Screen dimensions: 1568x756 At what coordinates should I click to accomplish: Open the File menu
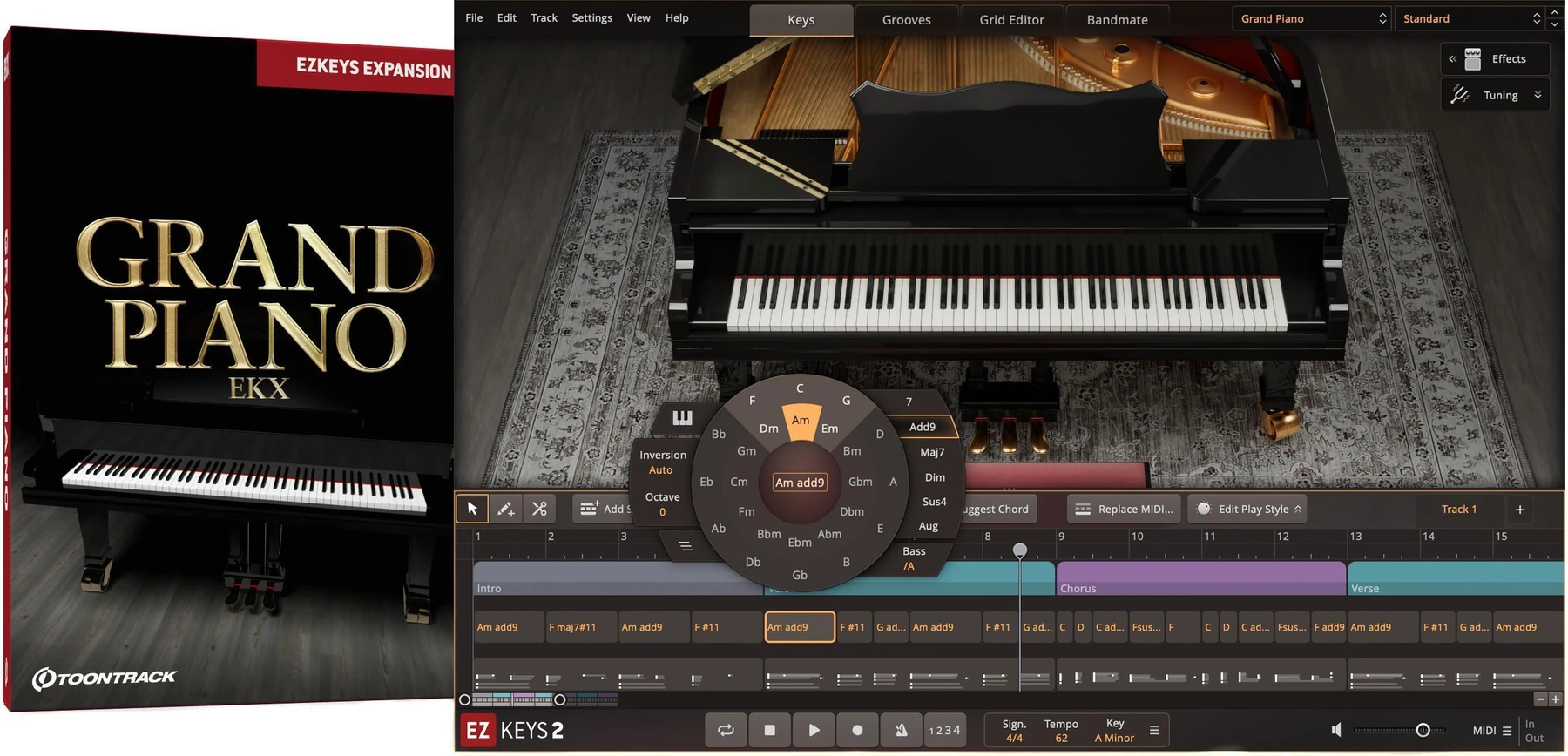point(474,17)
